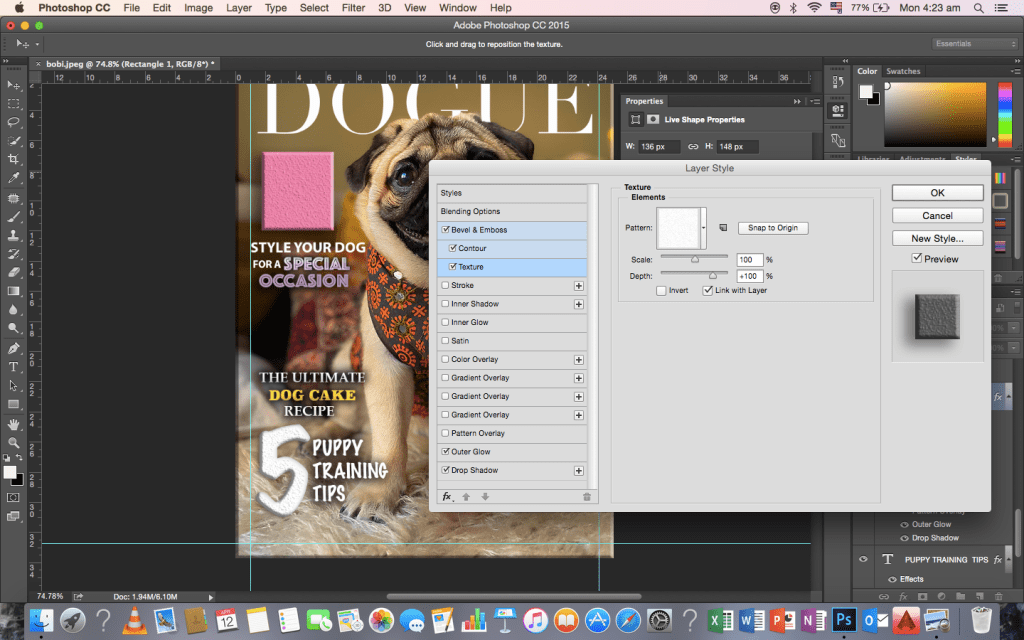
Task: Add another Drop Shadow with plus button
Action: point(578,470)
